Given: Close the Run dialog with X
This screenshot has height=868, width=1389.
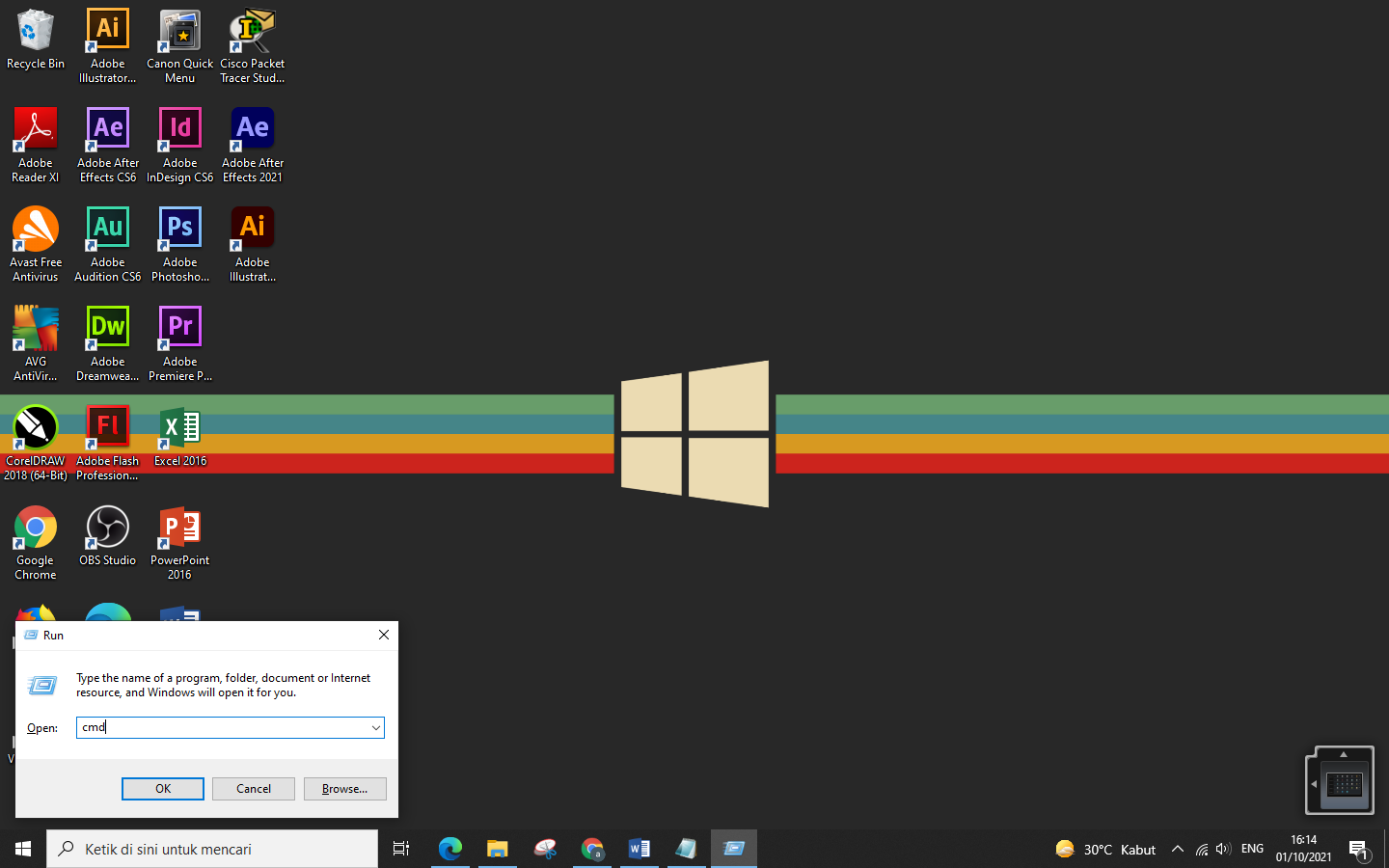Looking at the screenshot, I should click(384, 635).
